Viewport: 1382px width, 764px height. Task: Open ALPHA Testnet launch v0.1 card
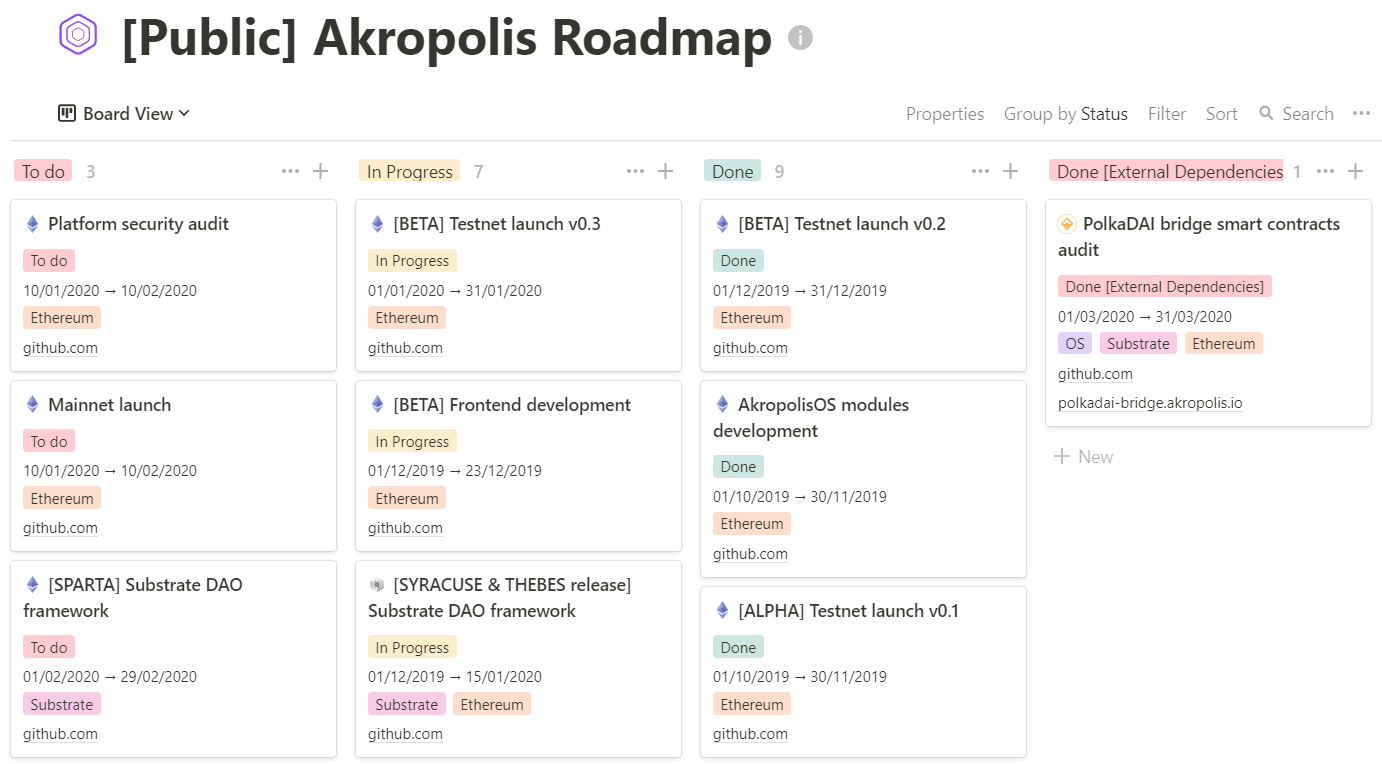point(863,671)
